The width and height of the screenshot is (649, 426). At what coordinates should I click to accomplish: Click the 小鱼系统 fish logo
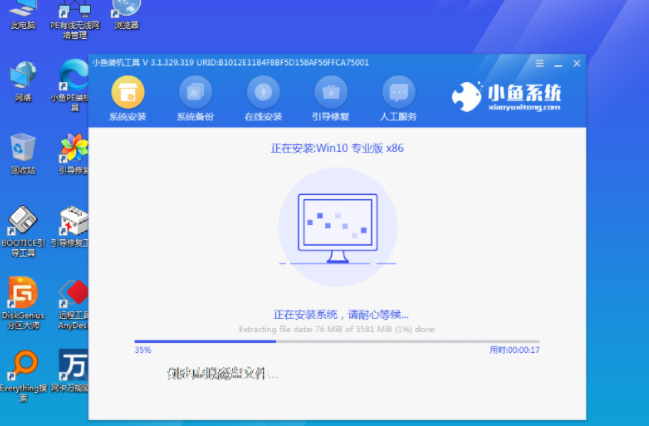[468, 97]
